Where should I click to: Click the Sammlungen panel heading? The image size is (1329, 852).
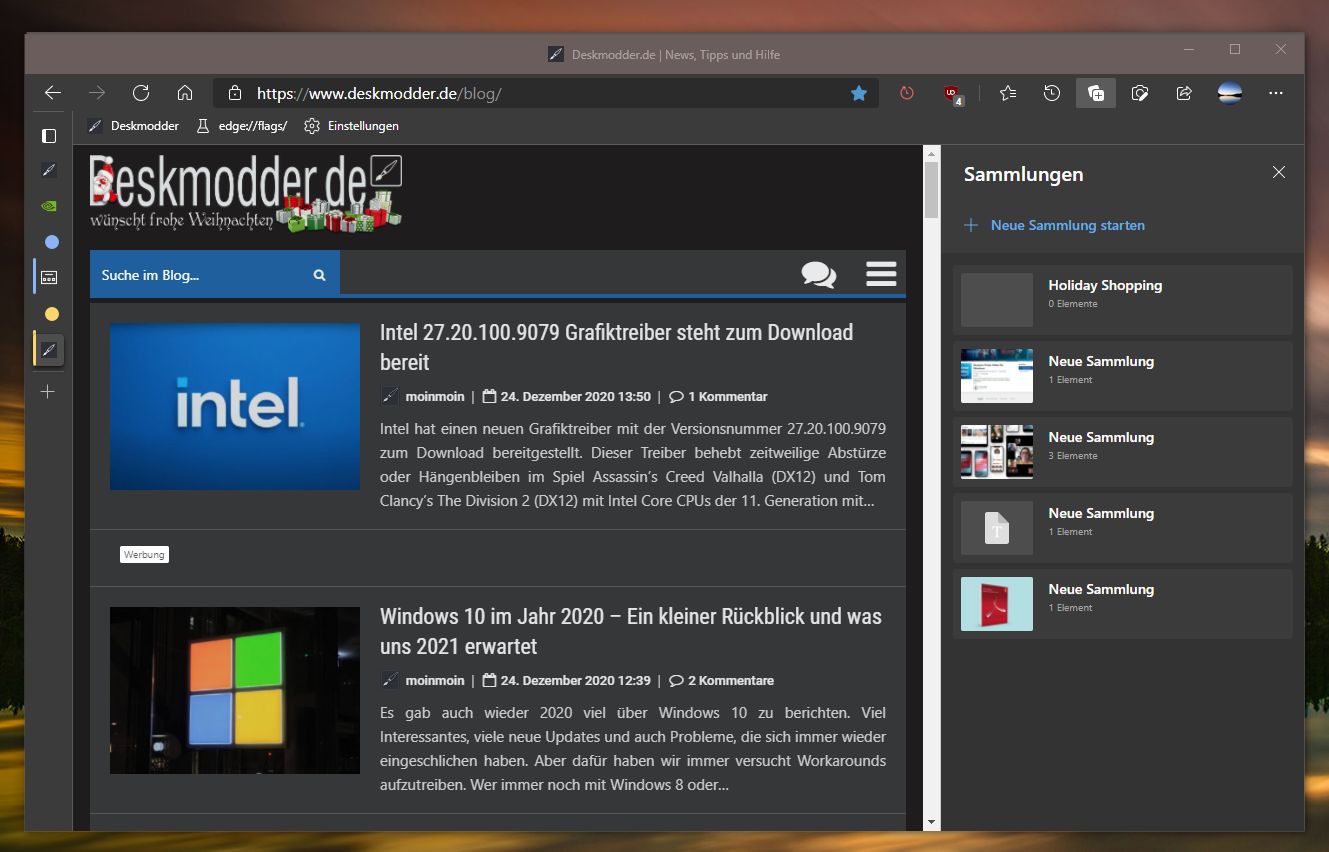(1023, 174)
